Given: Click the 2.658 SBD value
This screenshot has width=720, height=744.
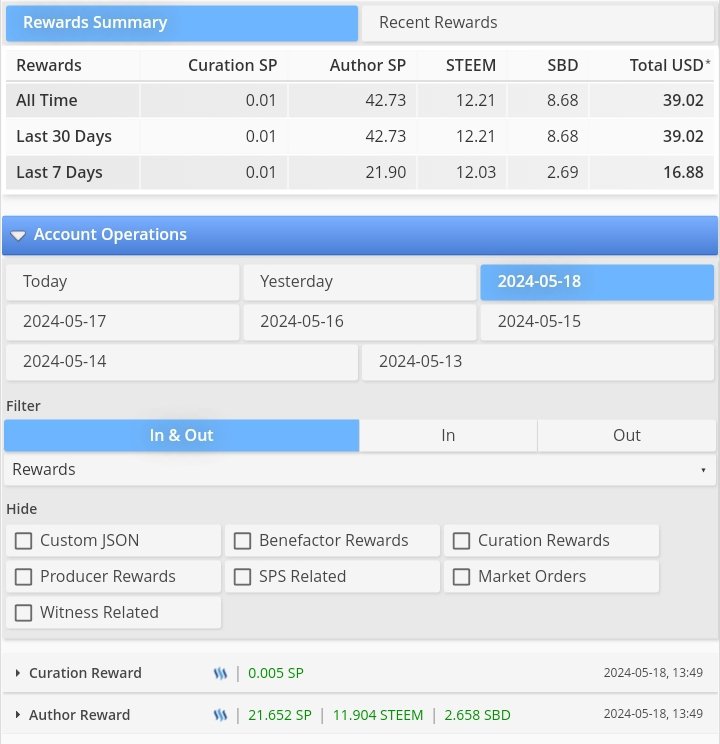Looking at the screenshot, I should (477, 715).
